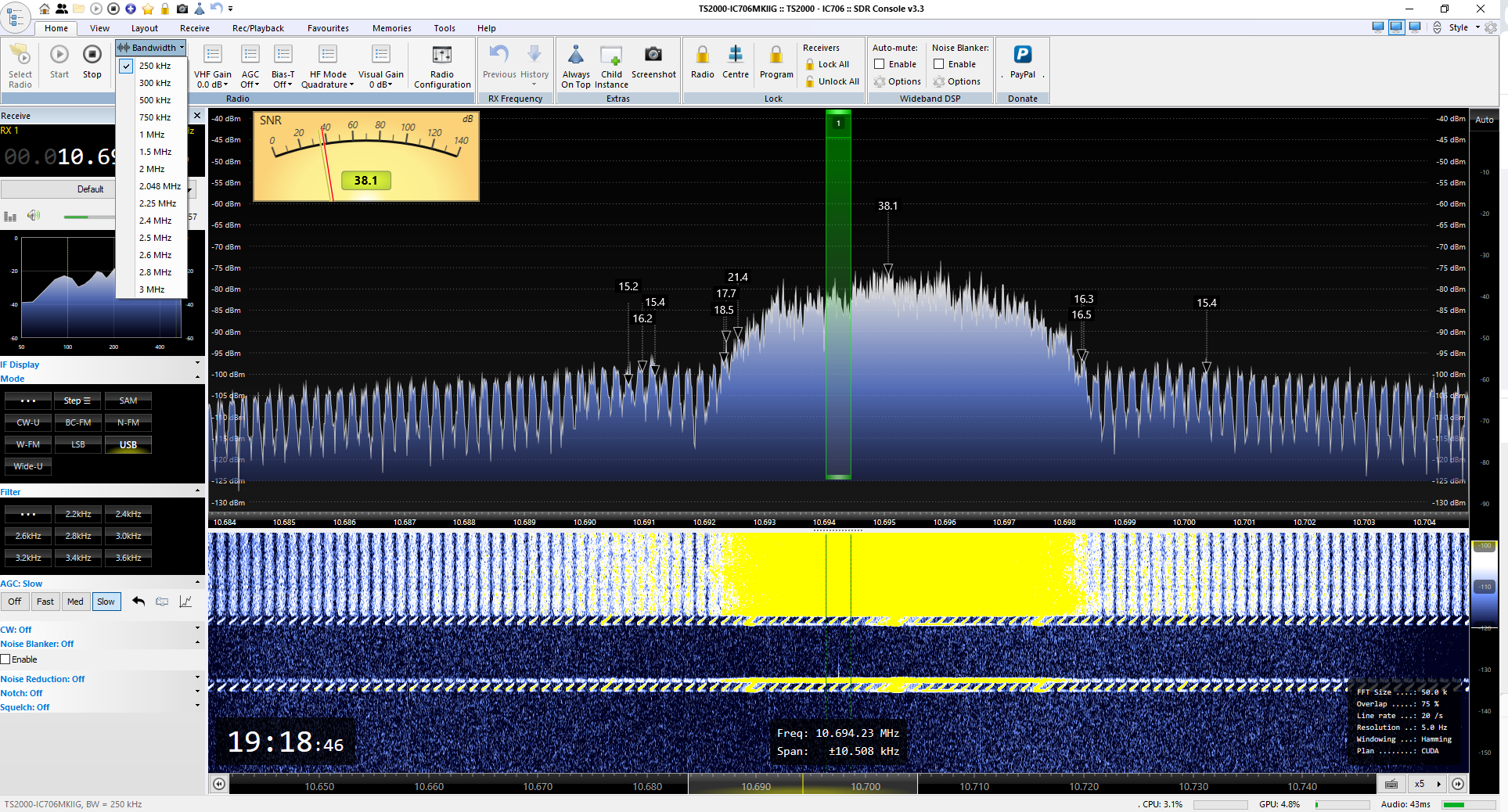Click the Centre lock icon
The height and width of the screenshot is (812, 1508).
pyautogui.click(x=735, y=55)
